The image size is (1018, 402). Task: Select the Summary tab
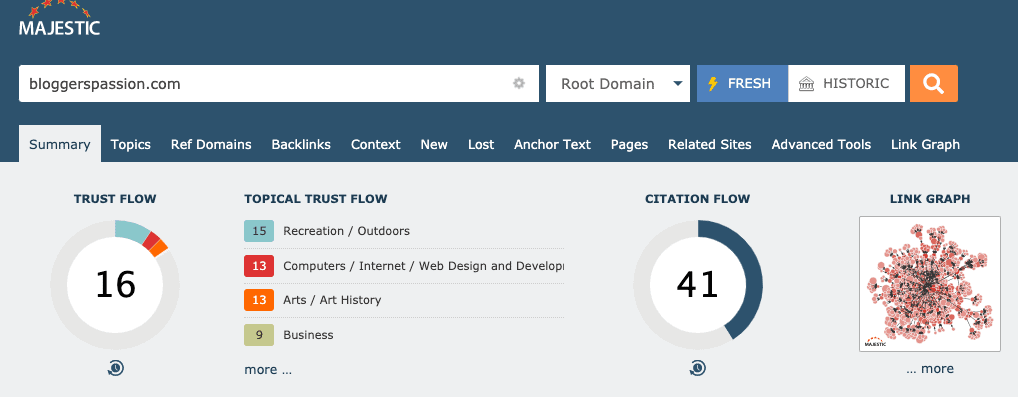click(x=60, y=144)
